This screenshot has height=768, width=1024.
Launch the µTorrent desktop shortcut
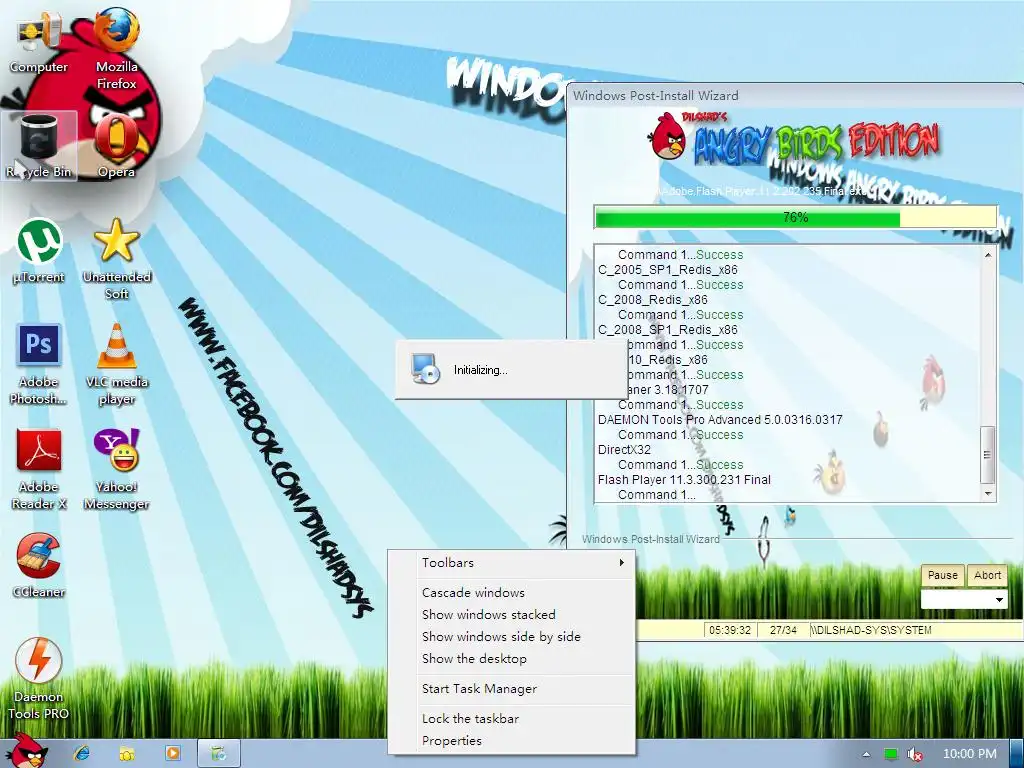click(x=39, y=252)
